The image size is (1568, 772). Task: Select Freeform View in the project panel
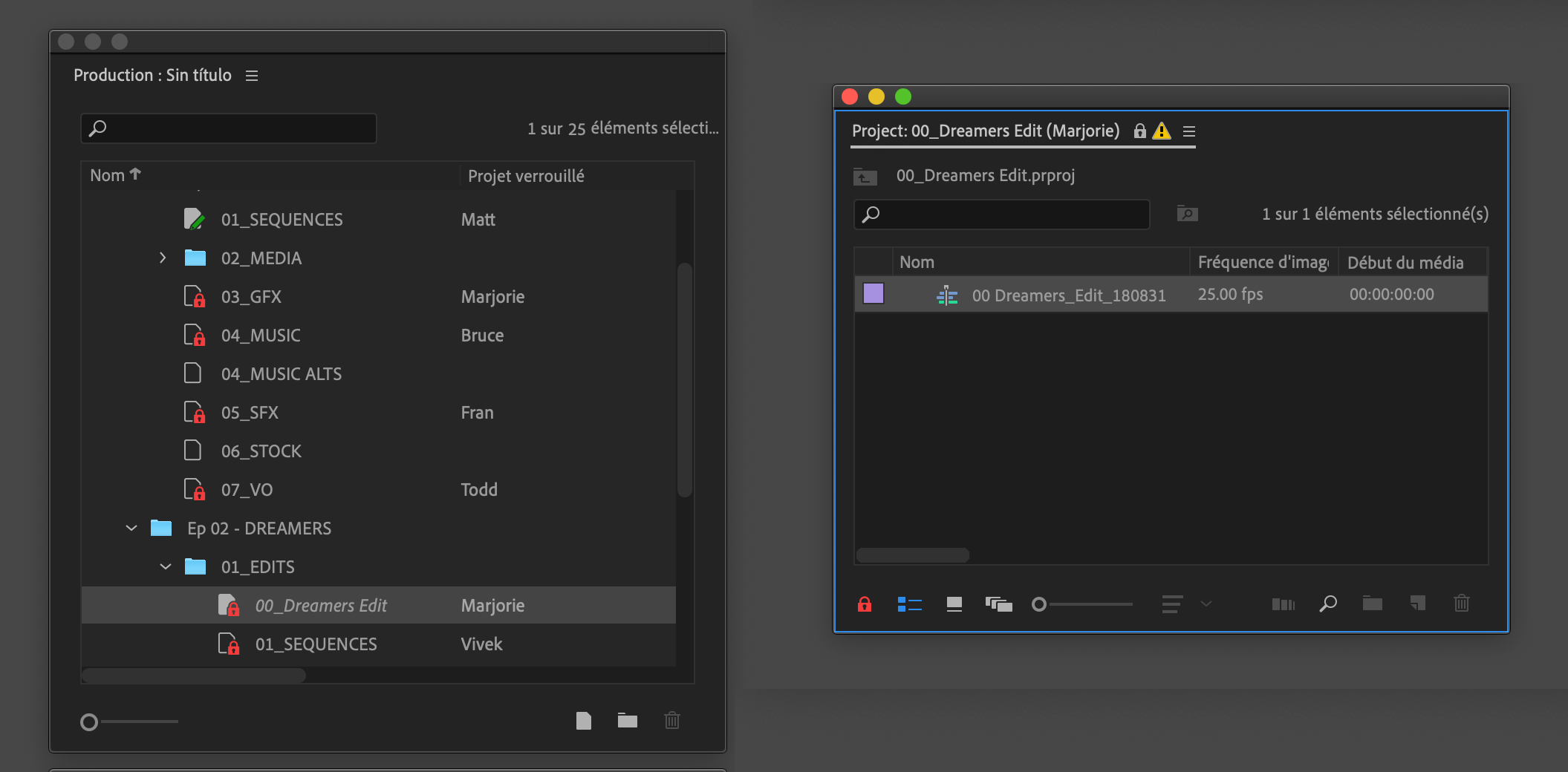click(x=999, y=603)
